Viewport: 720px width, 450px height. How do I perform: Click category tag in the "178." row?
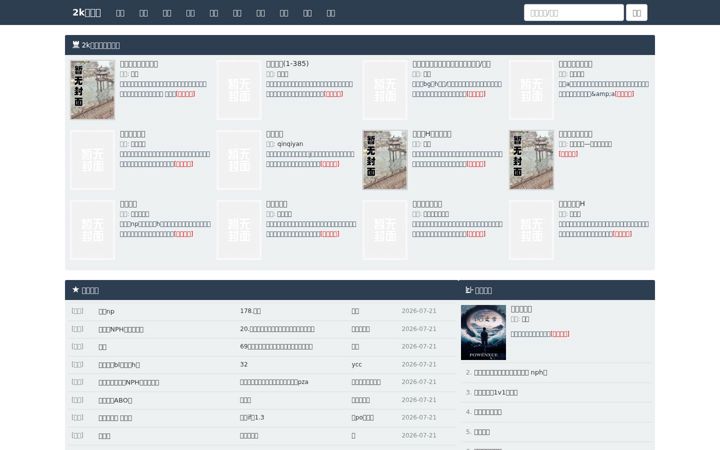[78, 311]
